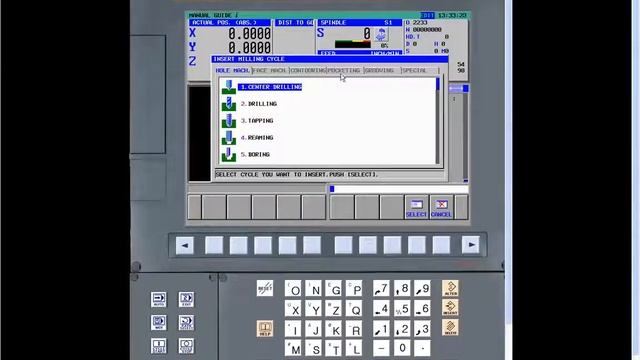Choose '1. CENTER DRILLING' list entry
Viewport: 640px width, 360px height.
270,87
